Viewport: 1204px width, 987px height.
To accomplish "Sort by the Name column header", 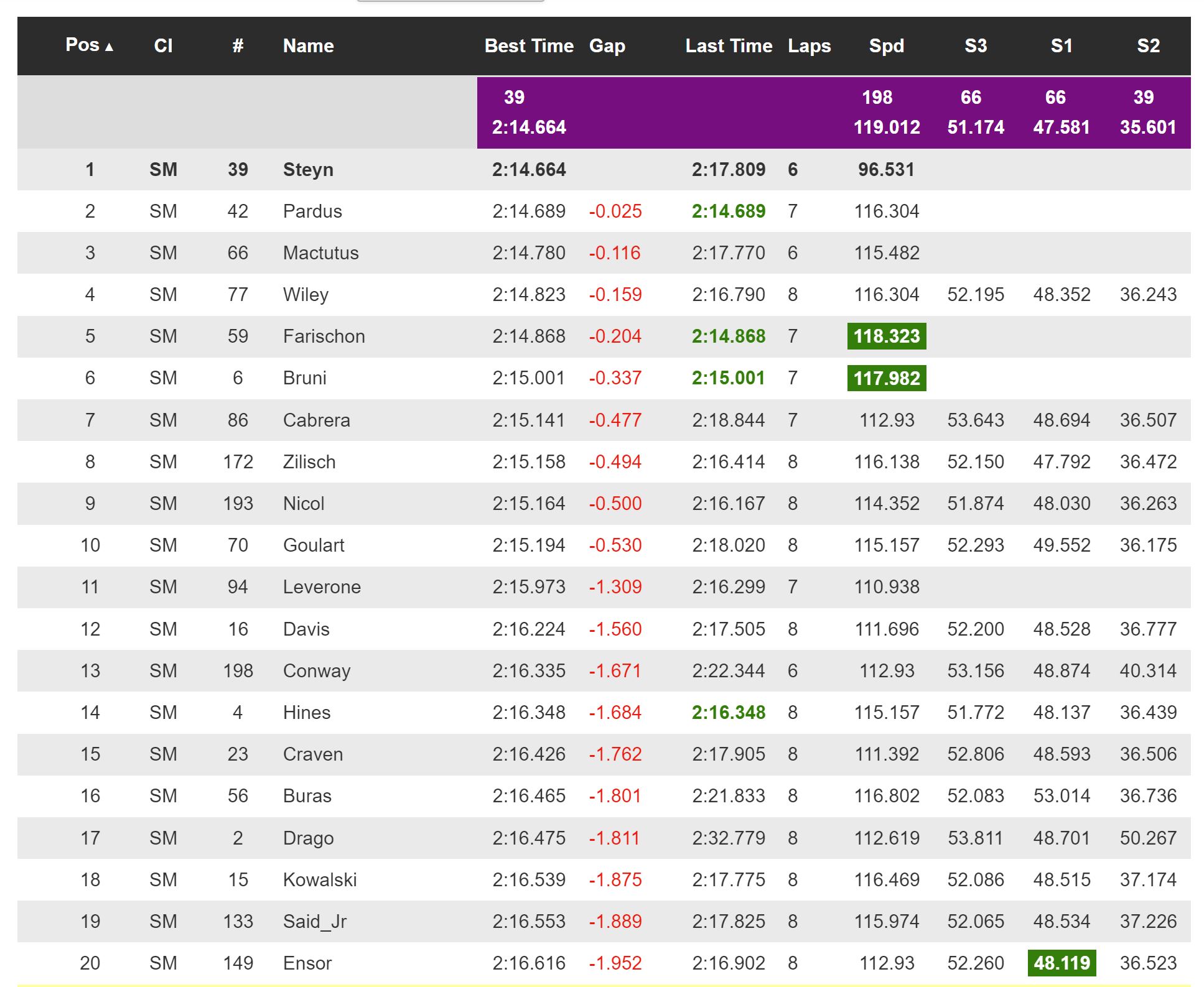I will point(309,45).
